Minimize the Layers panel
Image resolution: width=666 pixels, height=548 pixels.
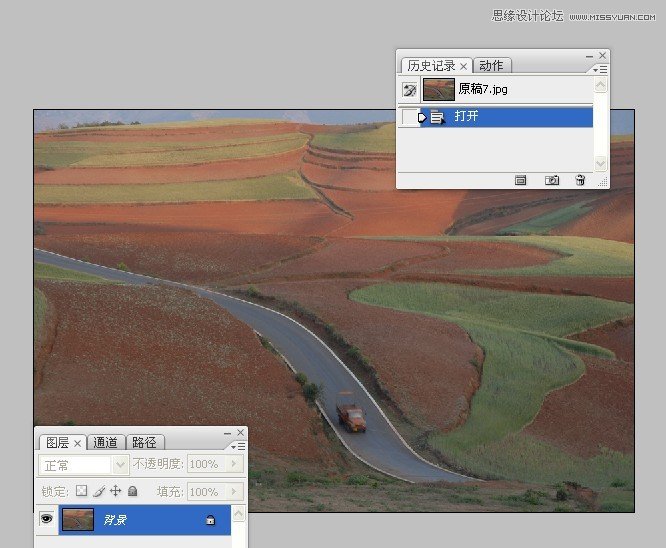[227, 433]
